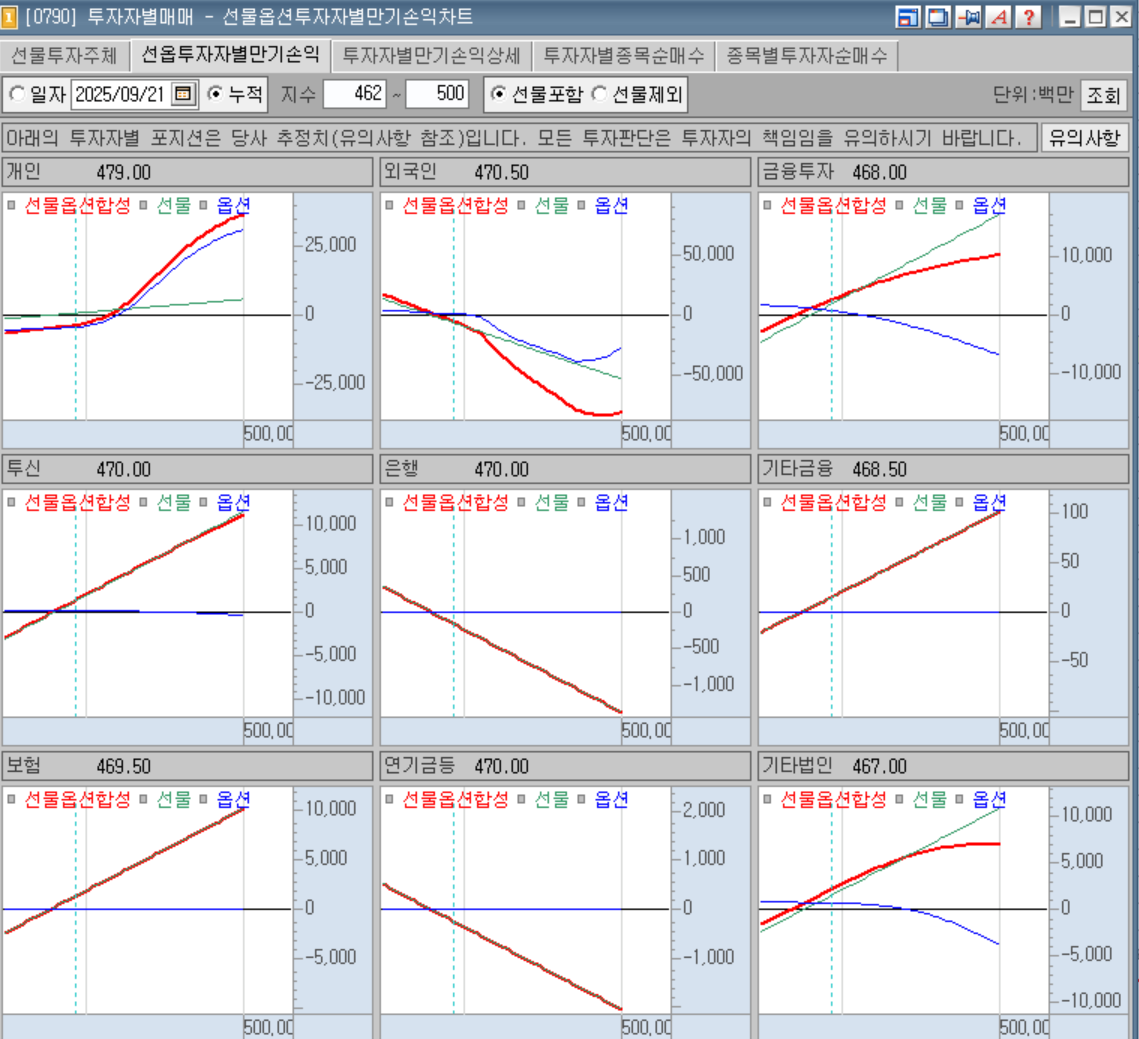Click the index lower bound field showing 462
Screen dimensions: 1139x1039
(355, 95)
